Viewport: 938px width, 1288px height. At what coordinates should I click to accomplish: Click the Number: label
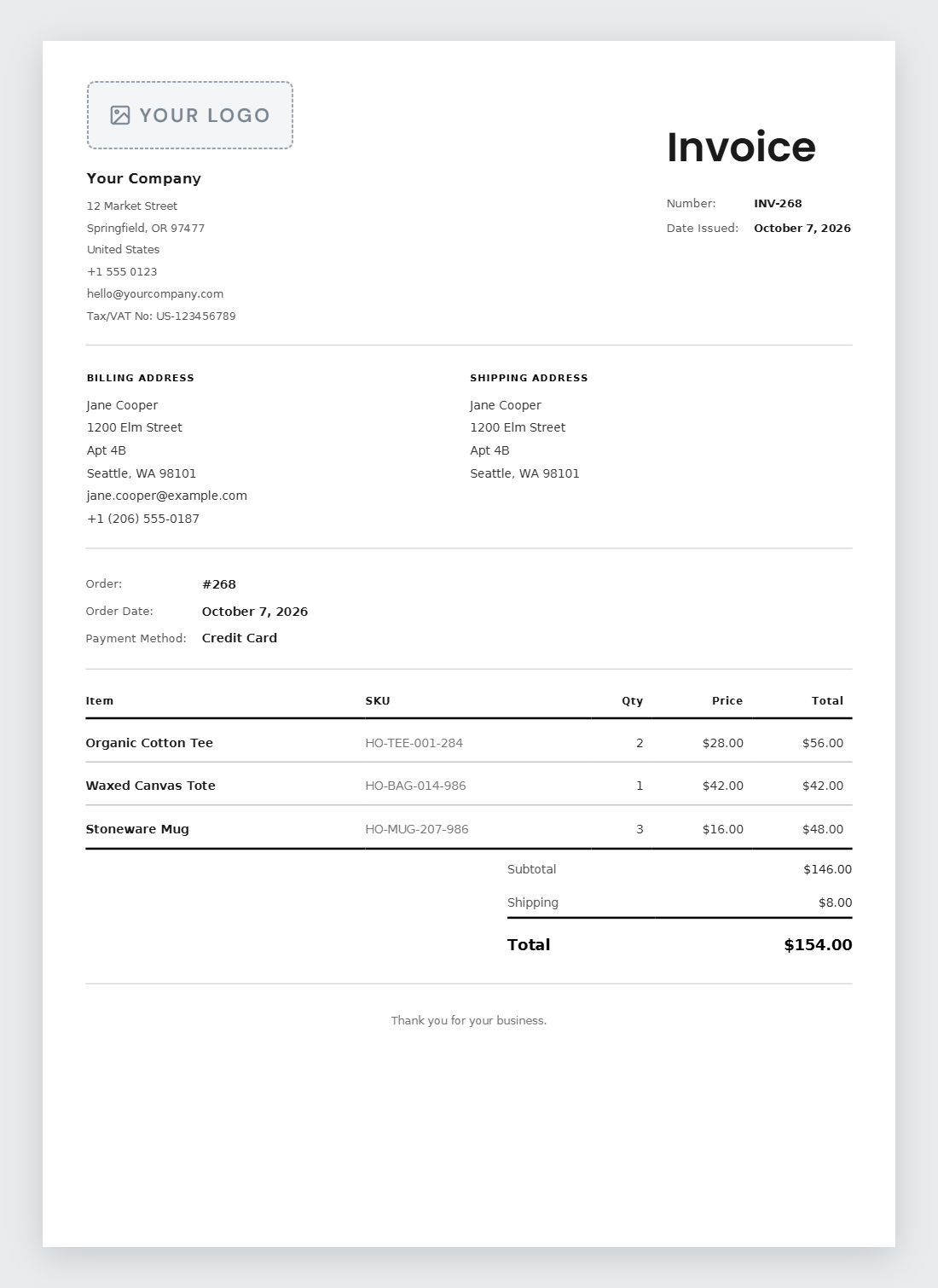click(x=692, y=204)
